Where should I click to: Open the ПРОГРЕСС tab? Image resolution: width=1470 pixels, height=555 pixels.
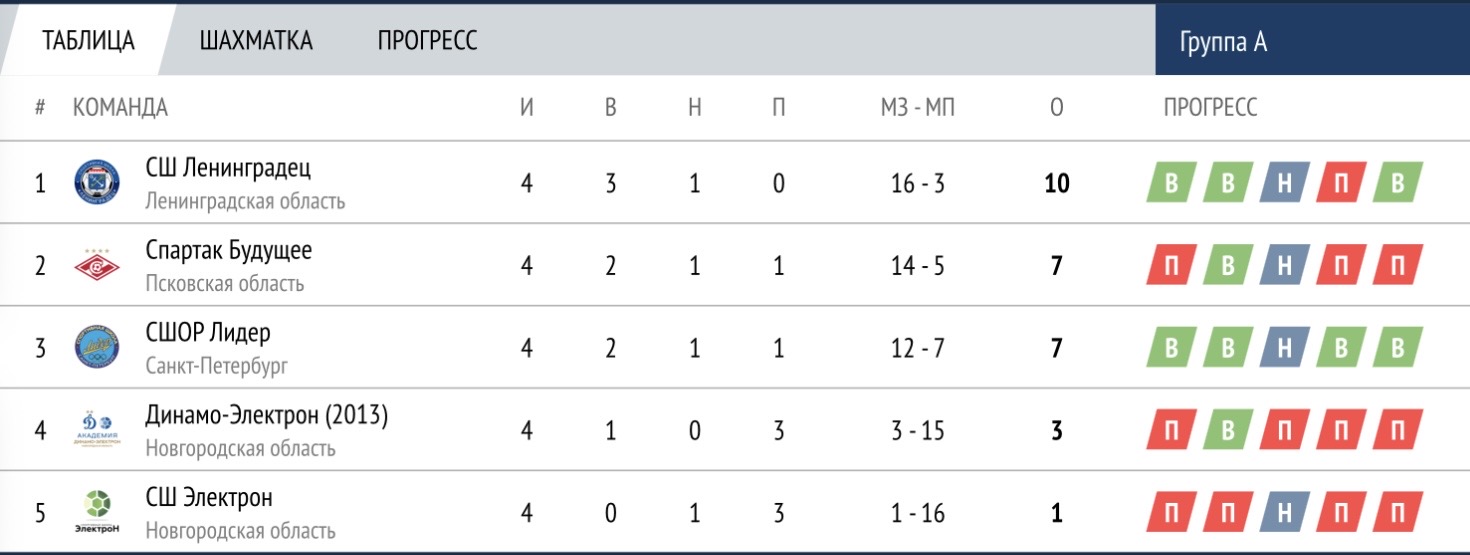click(427, 41)
